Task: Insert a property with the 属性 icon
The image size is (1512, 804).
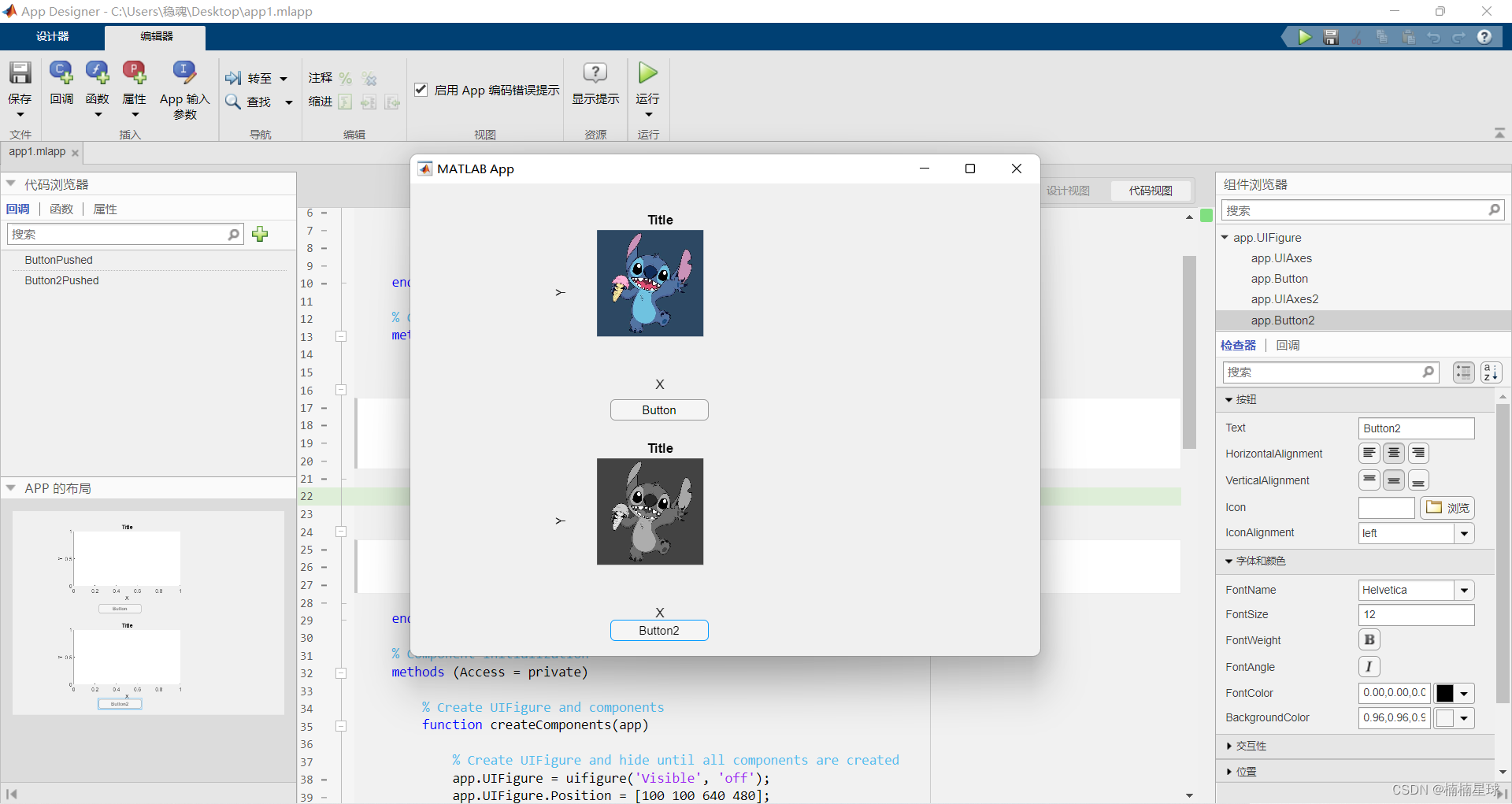Action: (x=135, y=73)
